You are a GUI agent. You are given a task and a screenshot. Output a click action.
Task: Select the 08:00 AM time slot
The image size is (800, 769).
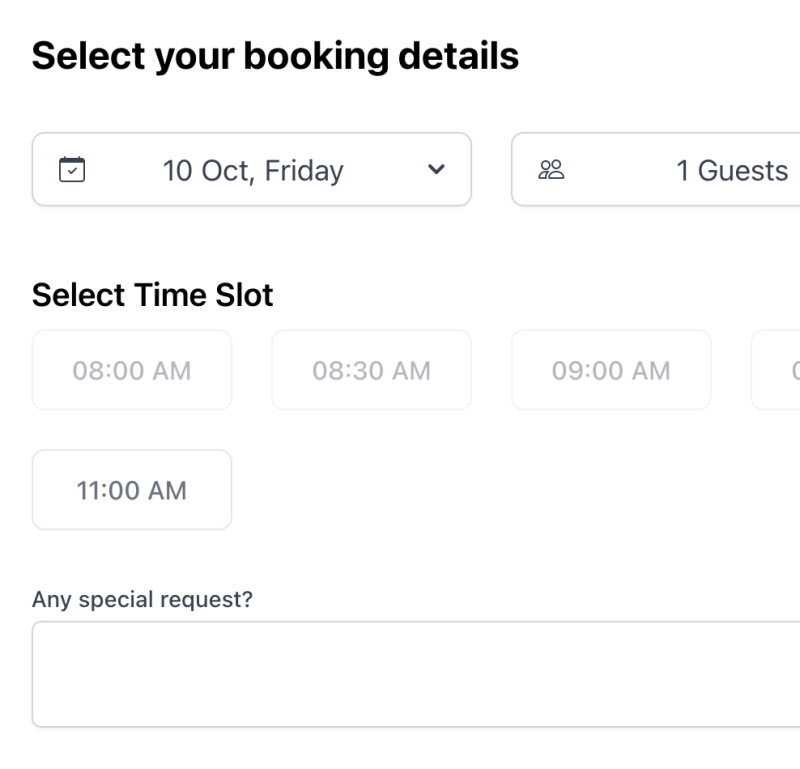pyautogui.click(x=132, y=371)
